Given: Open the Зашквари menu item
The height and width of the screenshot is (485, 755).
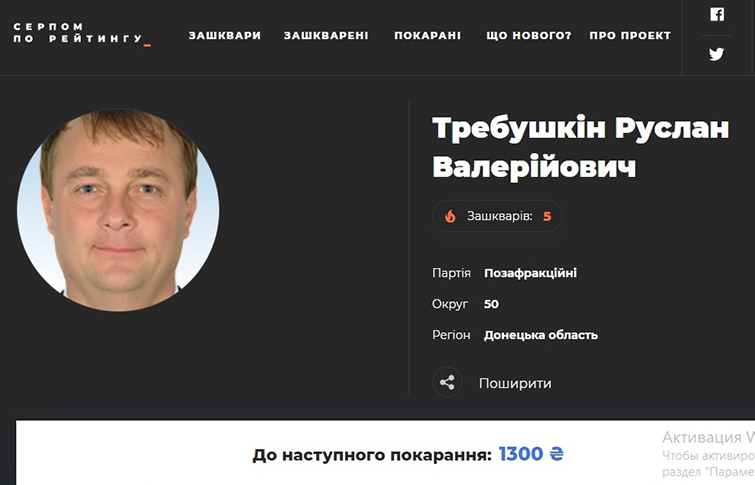Looking at the screenshot, I should pyautogui.click(x=224, y=36).
